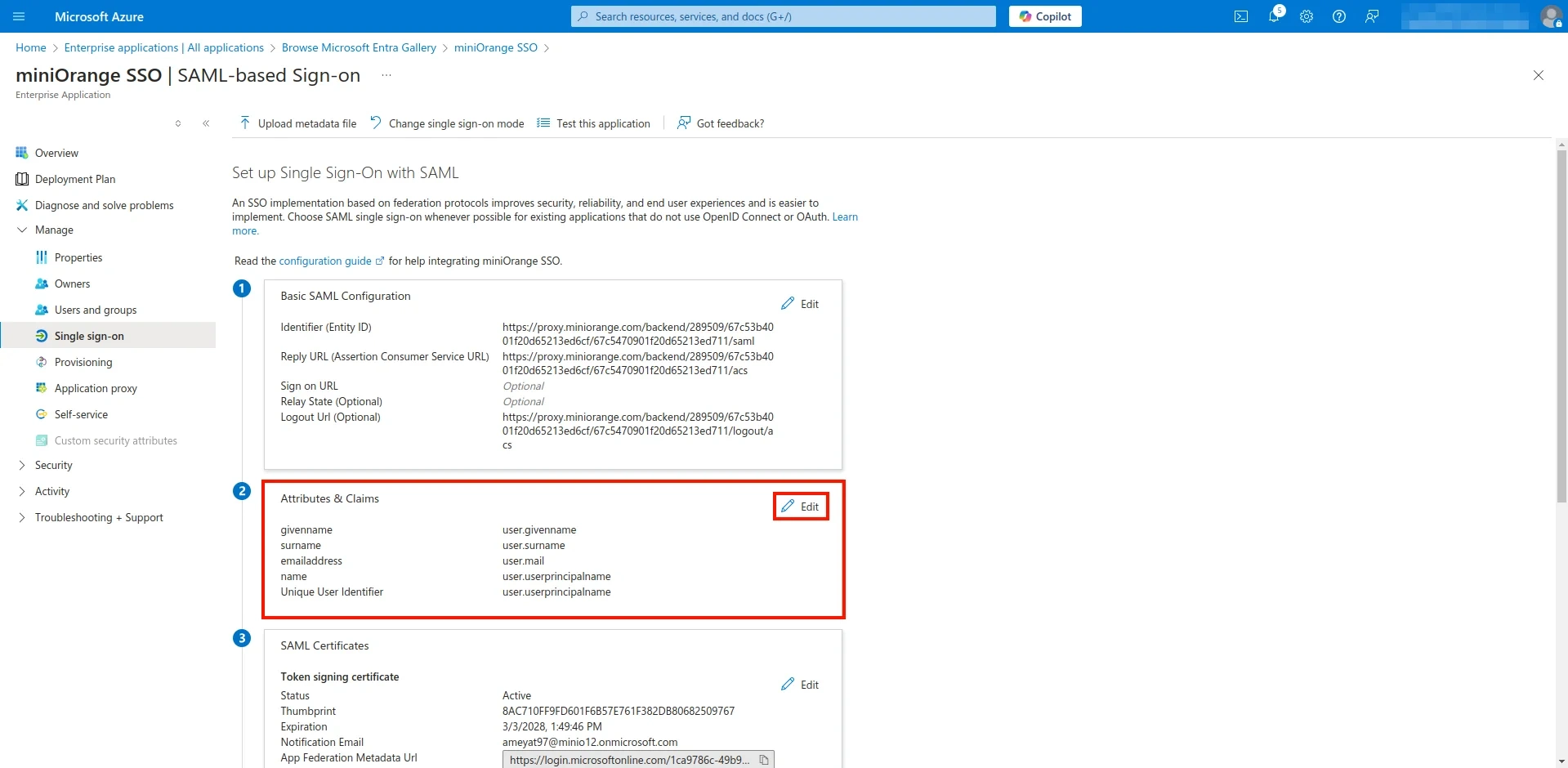Screen dimensions: 1568x768
Task: Open the Help pane
Action: (x=1339, y=16)
